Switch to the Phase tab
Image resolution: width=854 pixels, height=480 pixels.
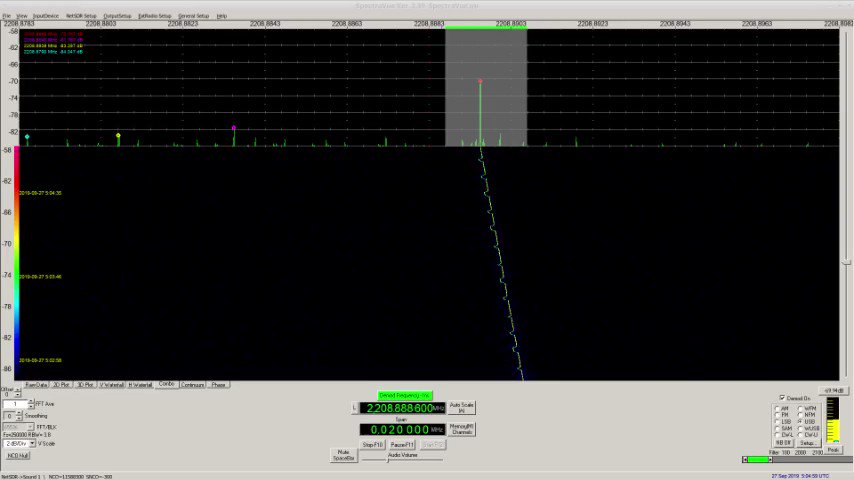pos(218,385)
